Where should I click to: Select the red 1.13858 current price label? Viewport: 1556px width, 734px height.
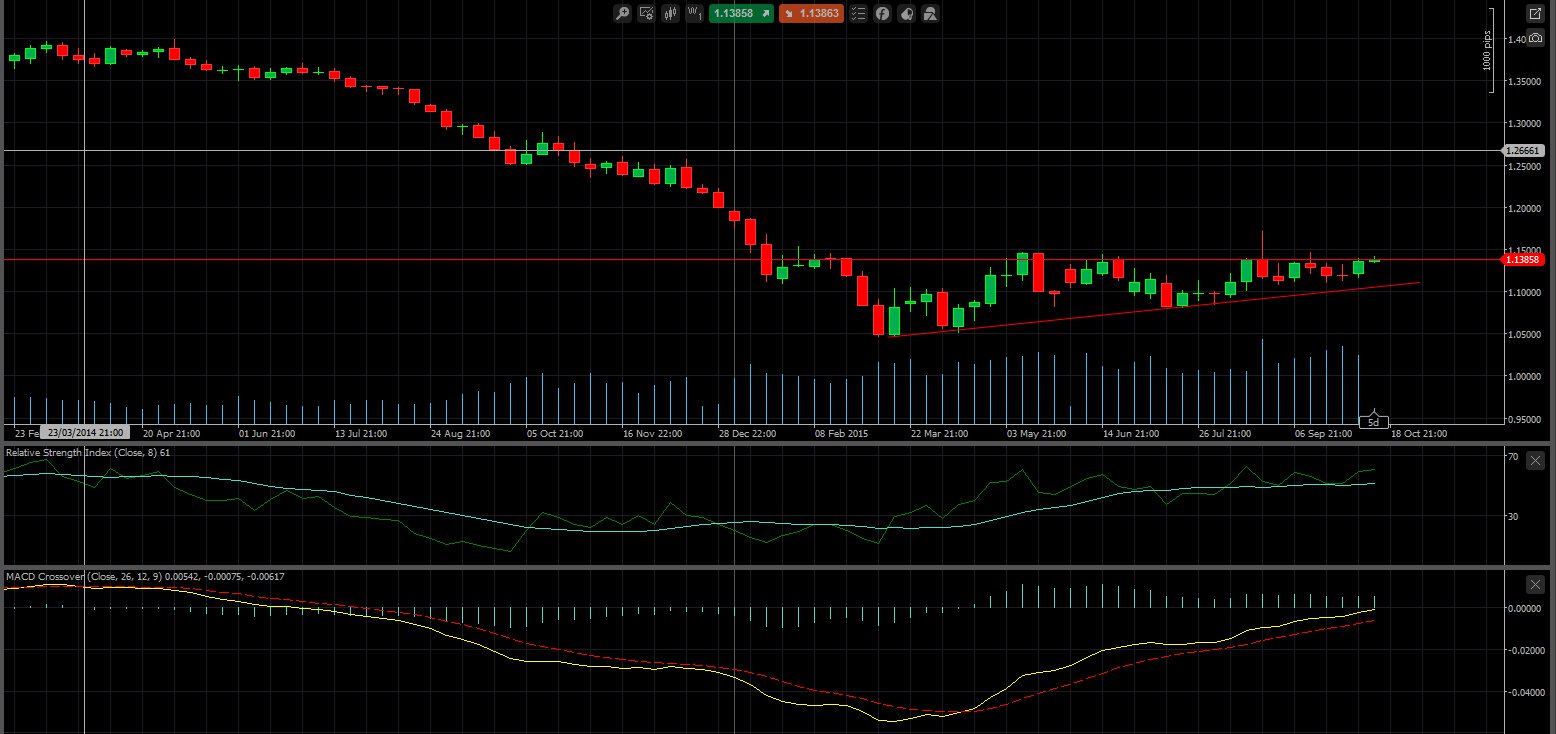[1523, 259]
